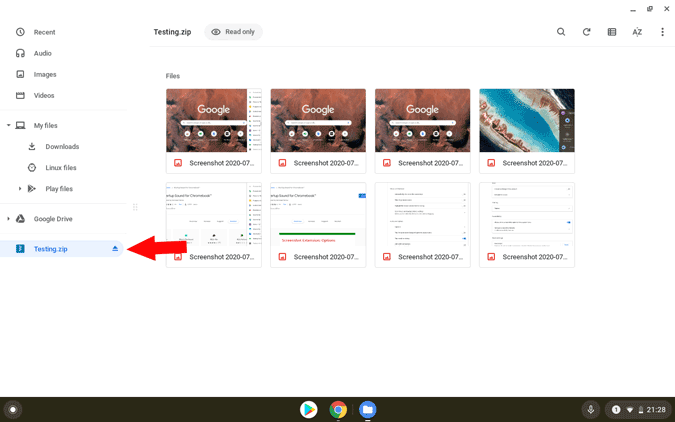Open Downloads folder in the sidebar
Screen dimensions: 675x422
(x=62, y=146)
